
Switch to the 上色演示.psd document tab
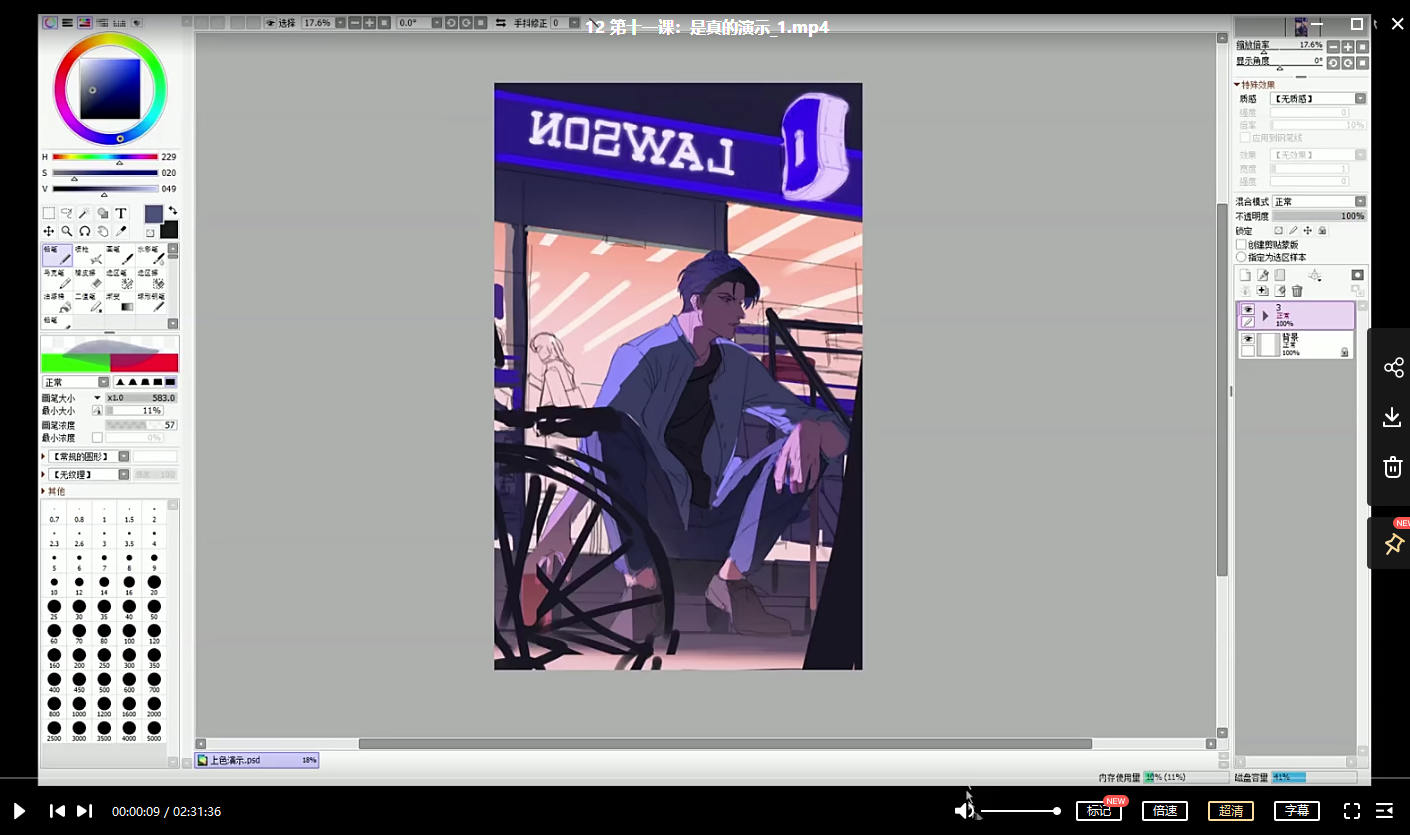257,760
